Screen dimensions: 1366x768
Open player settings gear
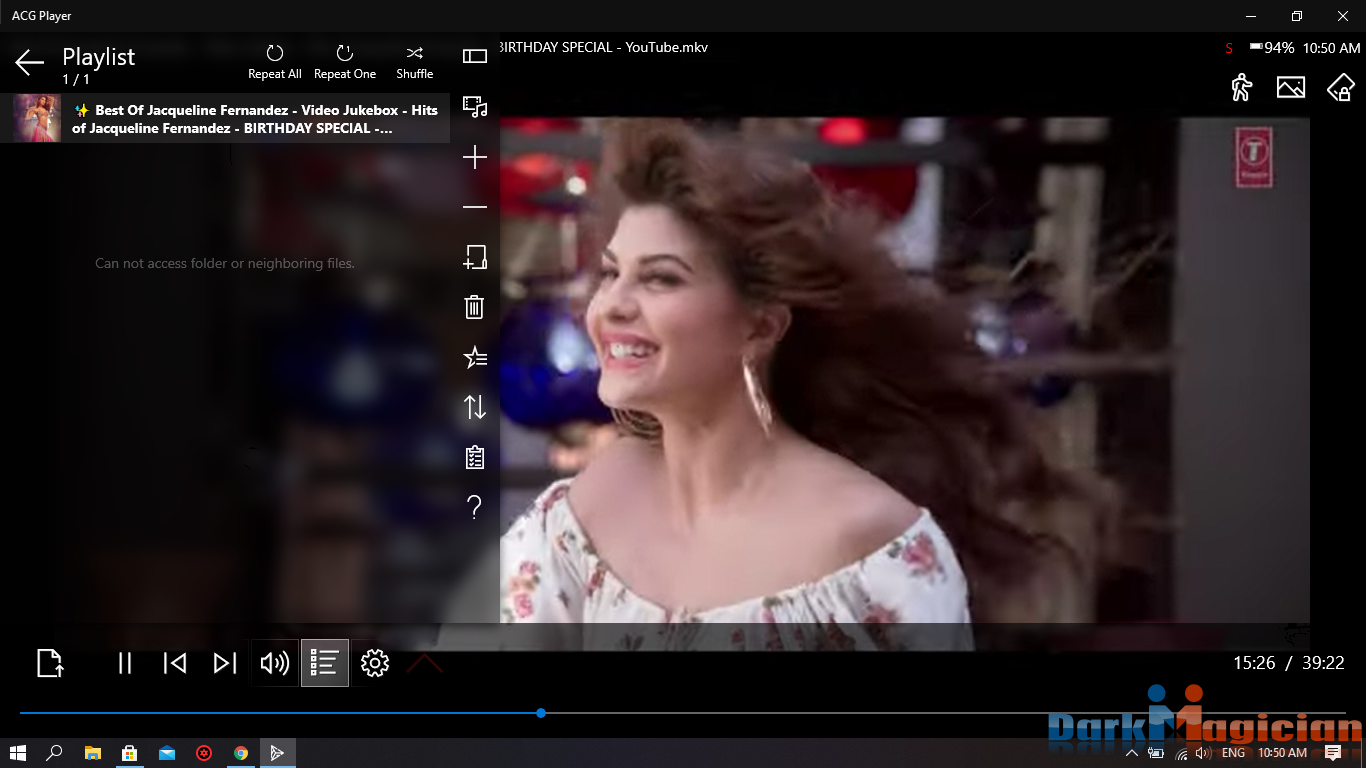375,663
